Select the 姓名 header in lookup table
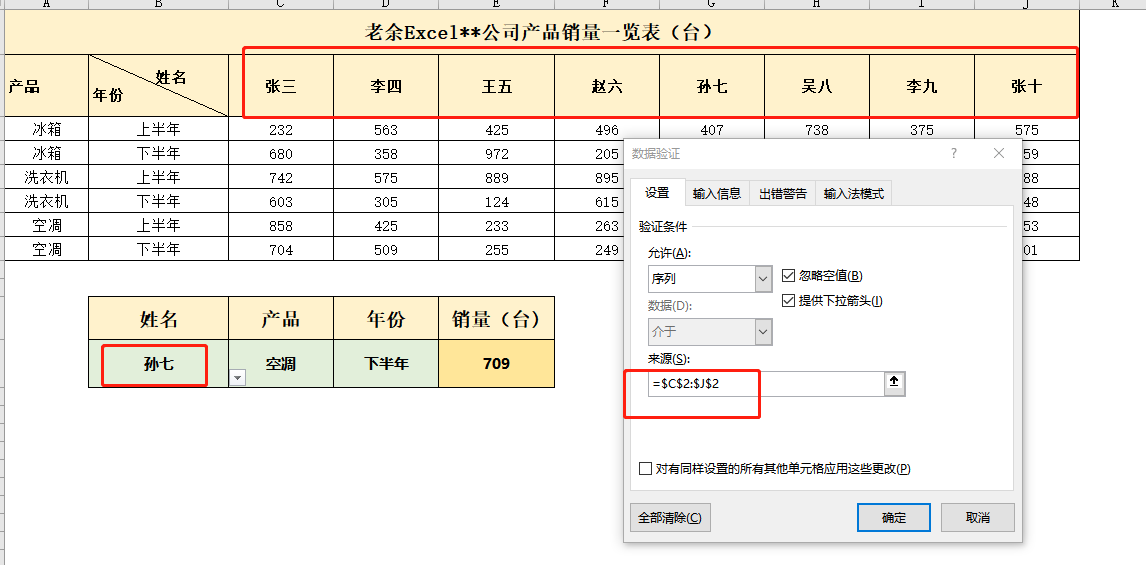Image resolution: width=1146 pixels, height=565 pixels. click(159, 318)
